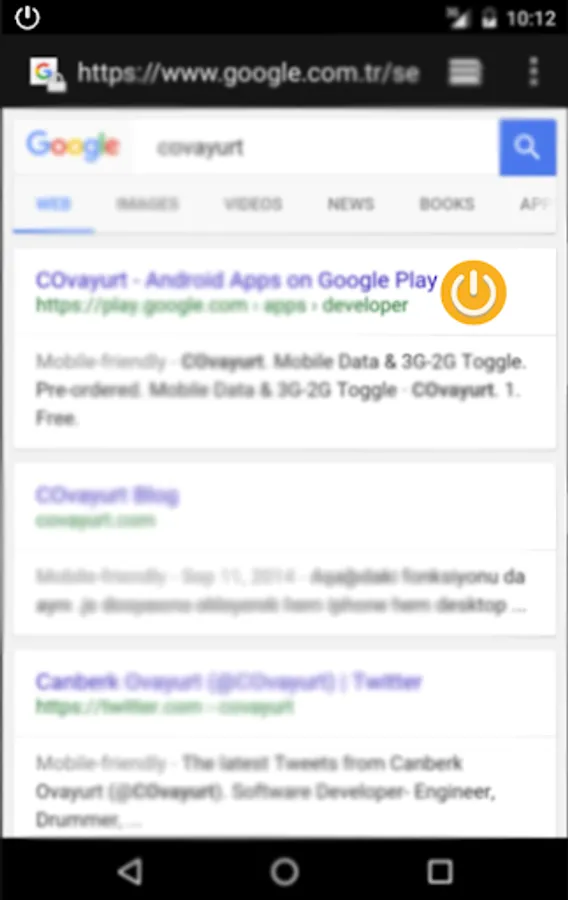Screen dimensions: 568x900
Task: Open the Canberk Ovayurt Twitter result
Action: (229, 681)
